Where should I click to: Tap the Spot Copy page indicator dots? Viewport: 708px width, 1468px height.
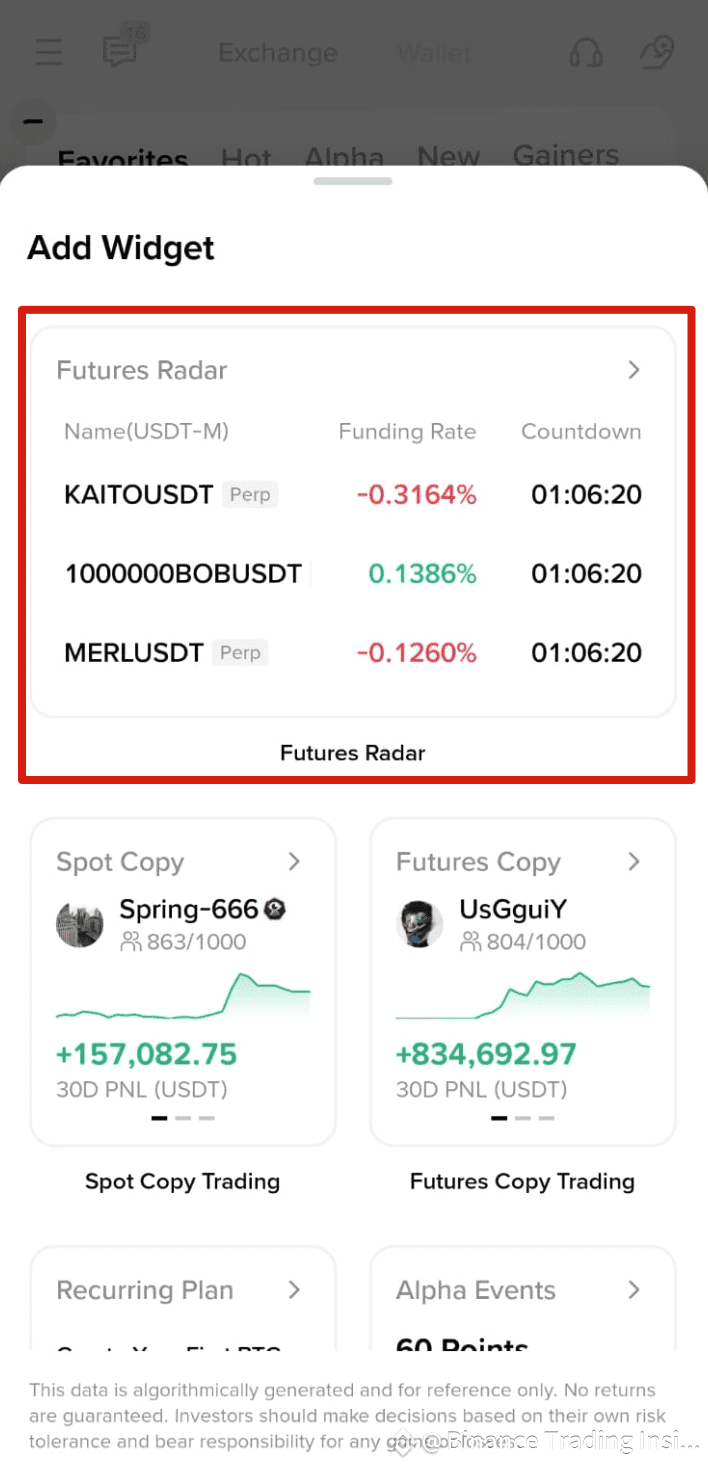[183, 1118]
